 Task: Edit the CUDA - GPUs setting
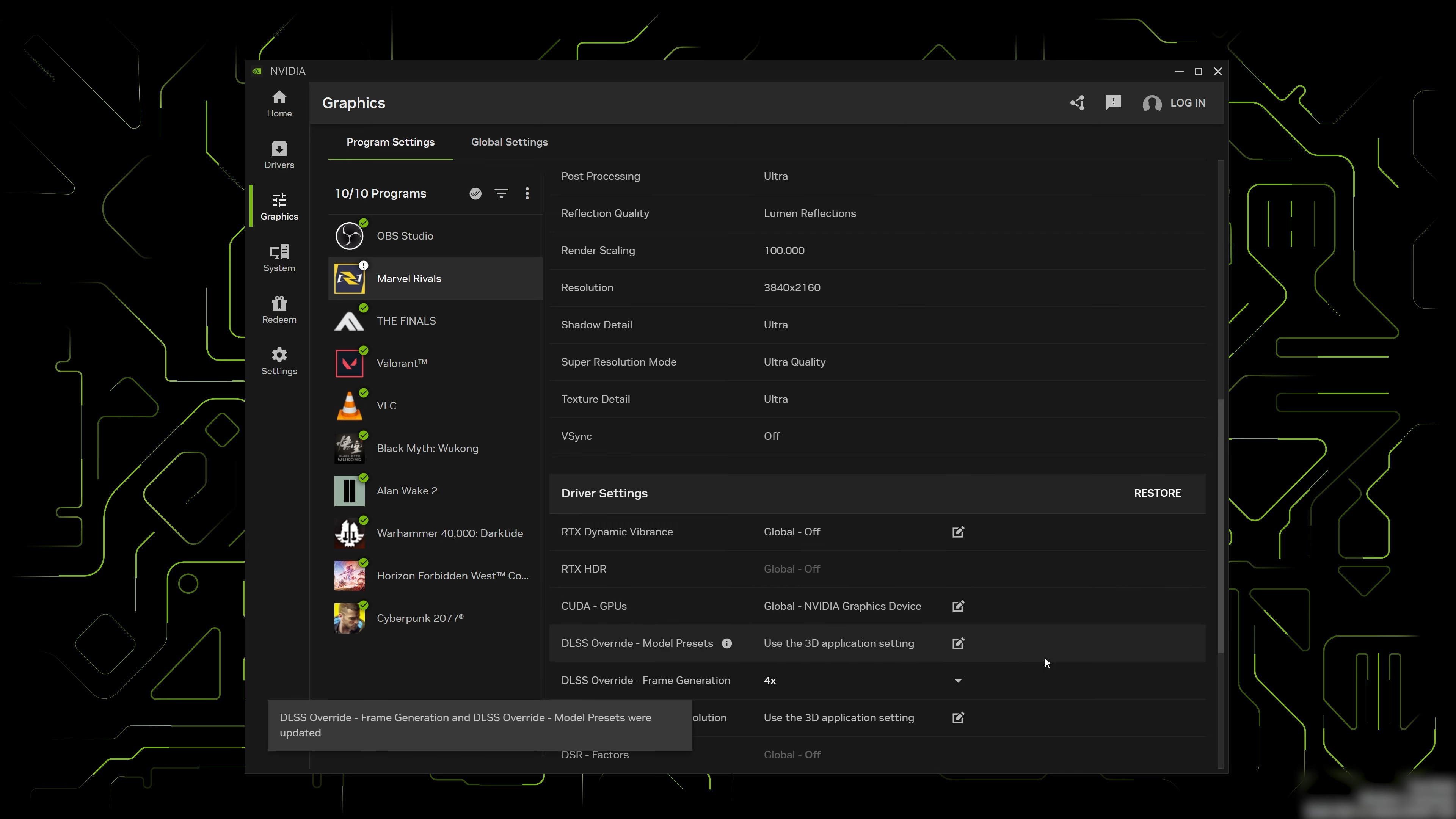click(958, 606)
